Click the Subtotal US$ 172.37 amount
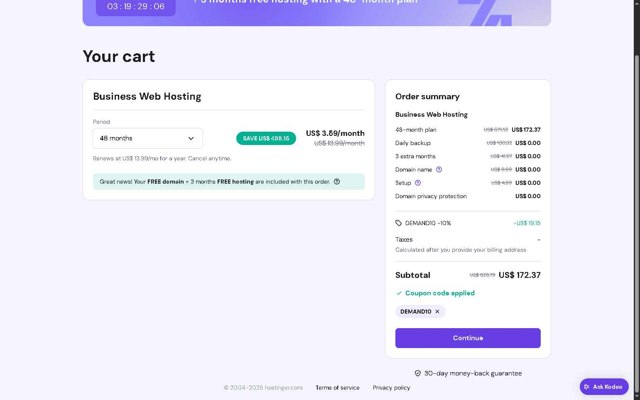640x400 pixels. point(520,275)
